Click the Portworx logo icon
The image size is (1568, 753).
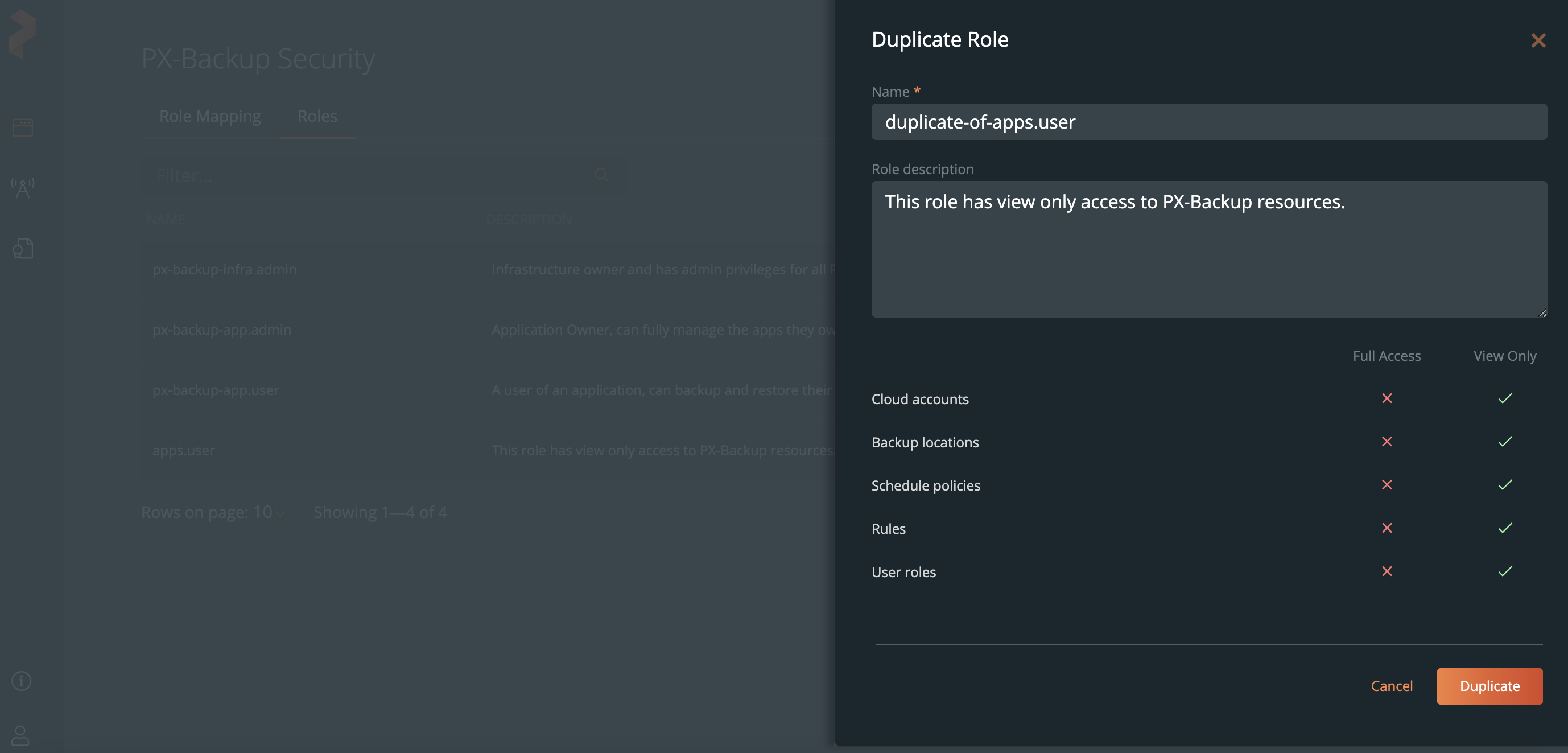pos(23,34)
